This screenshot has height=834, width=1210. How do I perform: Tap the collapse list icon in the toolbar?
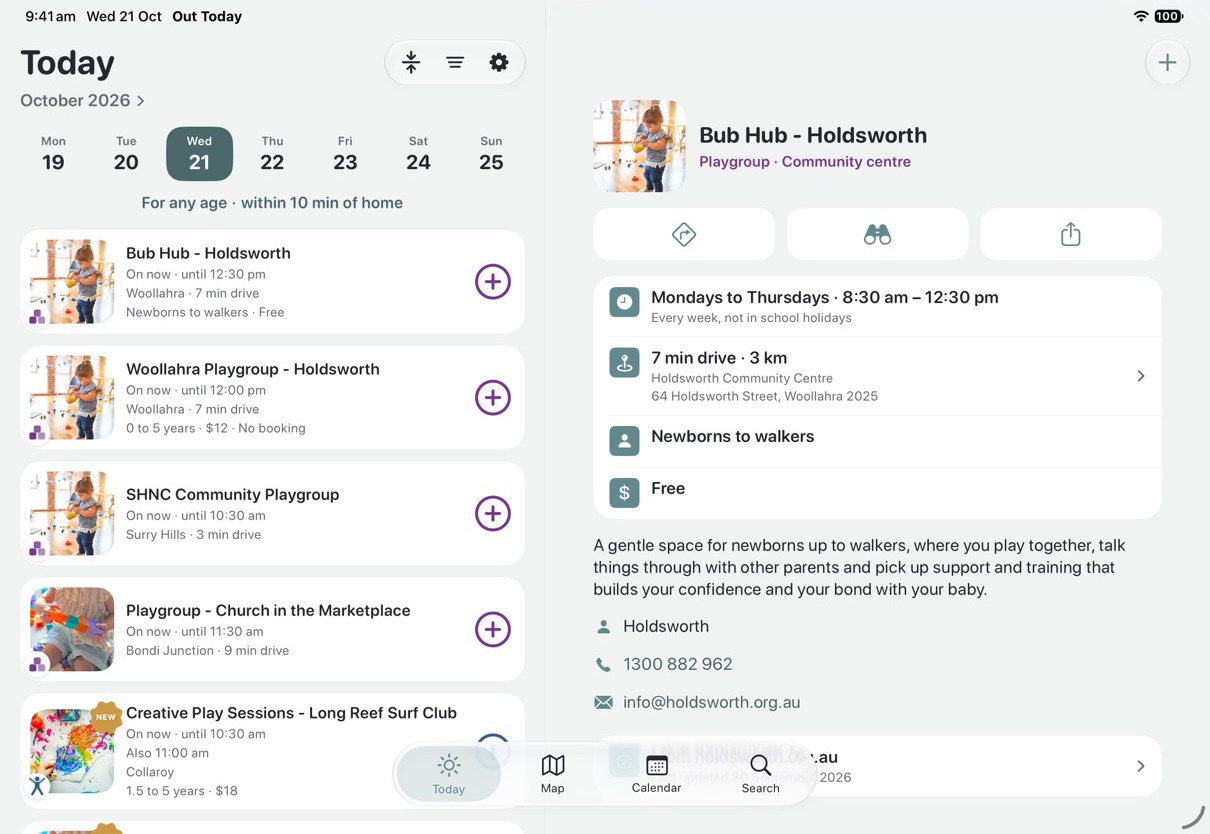tap(411, 63)
